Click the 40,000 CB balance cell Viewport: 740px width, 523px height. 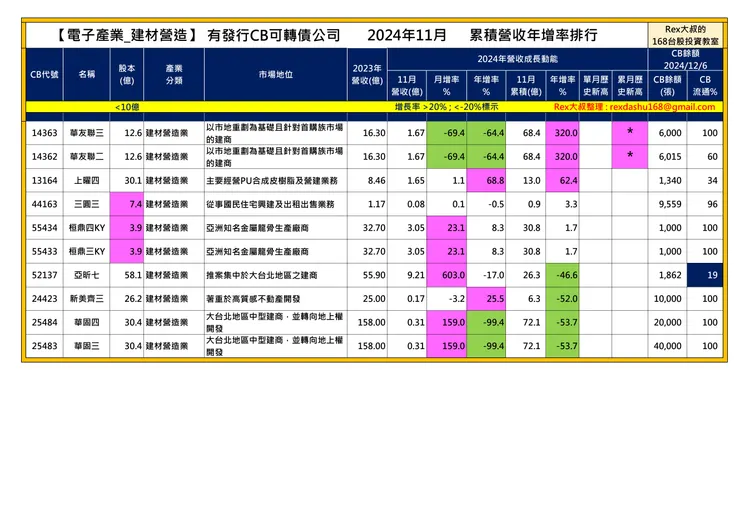tap(667, 346)
